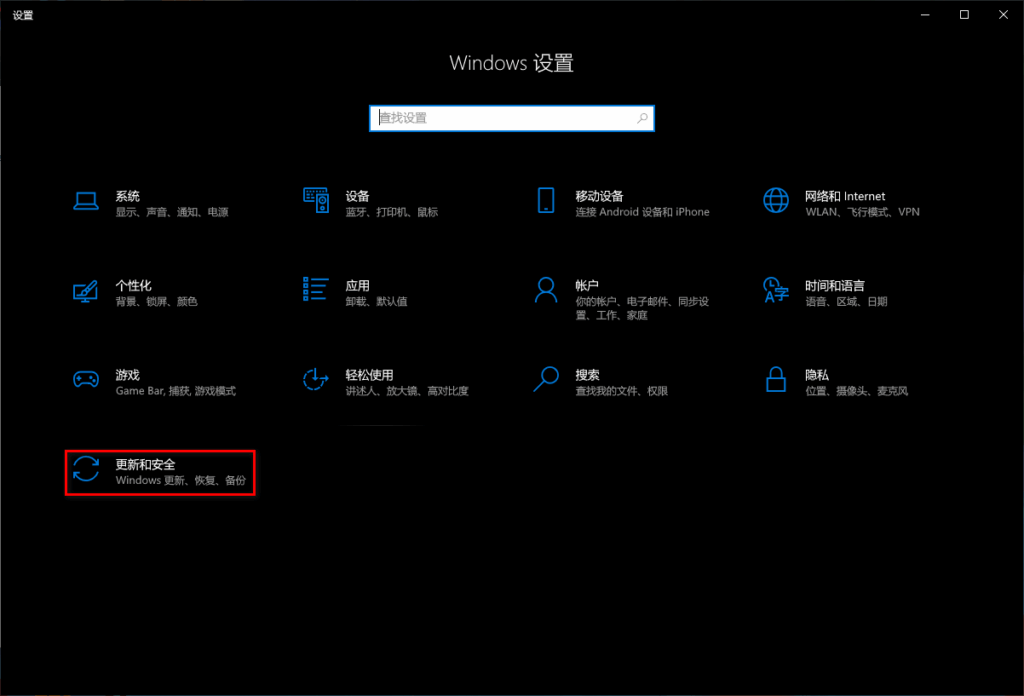This screenshot has width=1024, height=696.
Task: Open 应用 settings title
Action: (357, 285)
